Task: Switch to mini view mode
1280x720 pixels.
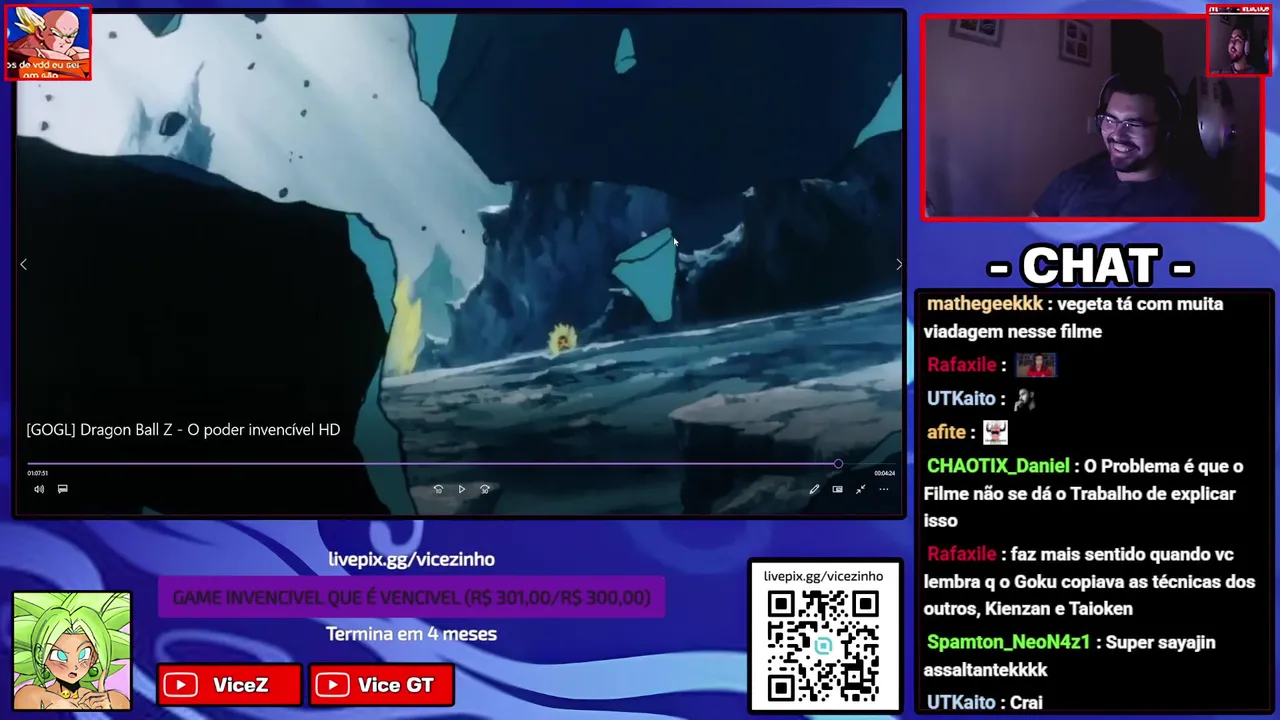Action: coord(837,489)
